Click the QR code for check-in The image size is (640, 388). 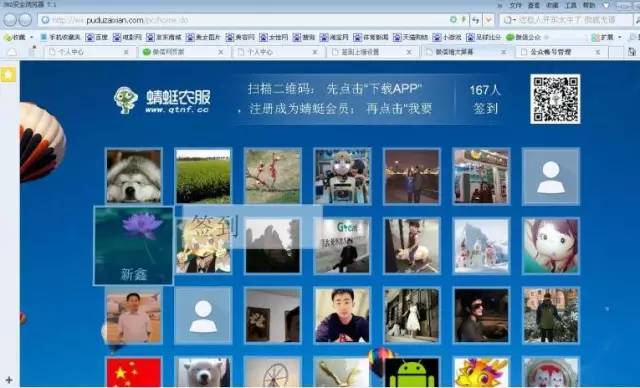point(555,99)
